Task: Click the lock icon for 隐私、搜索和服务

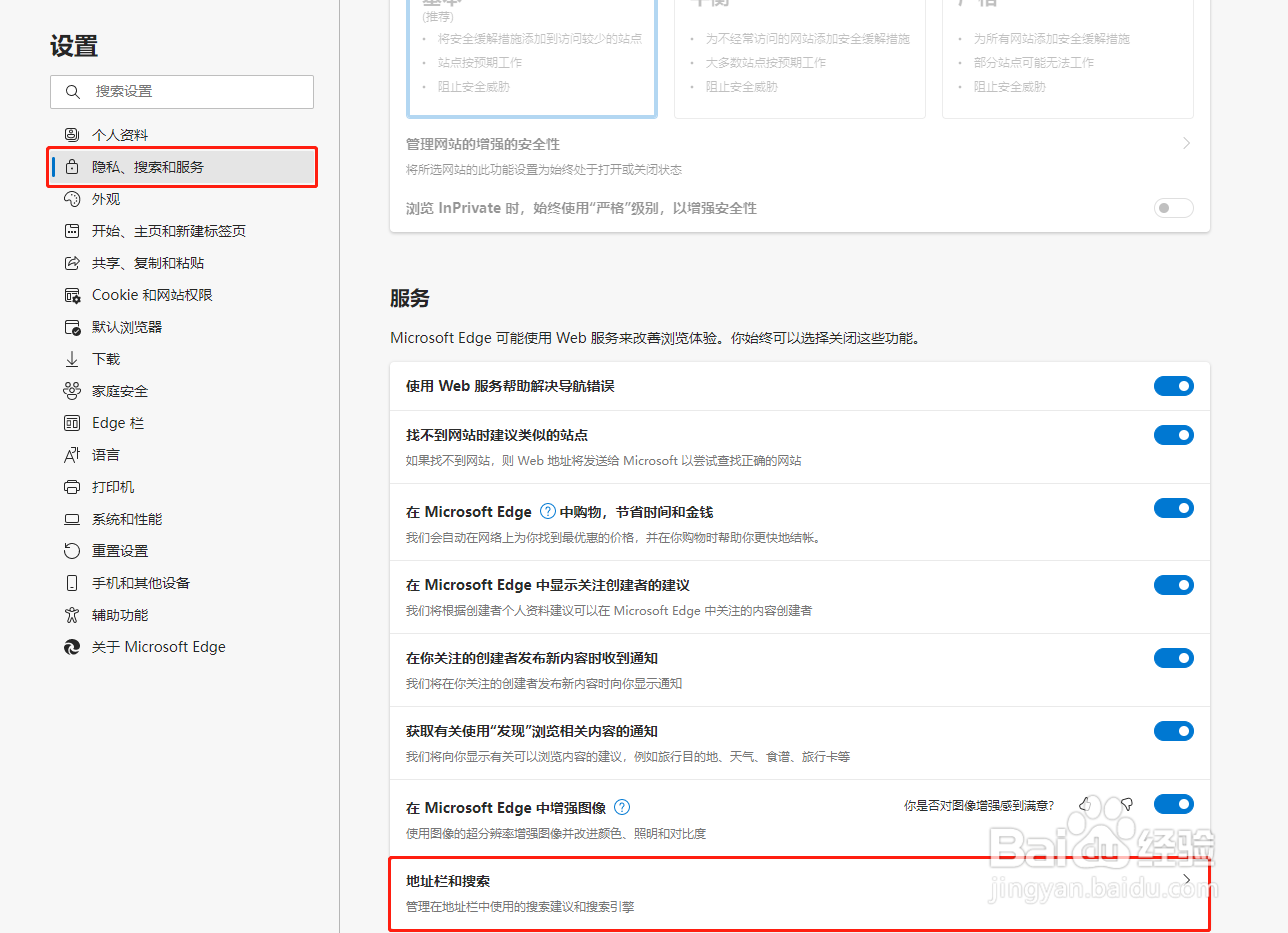Action: pos(72,167)
